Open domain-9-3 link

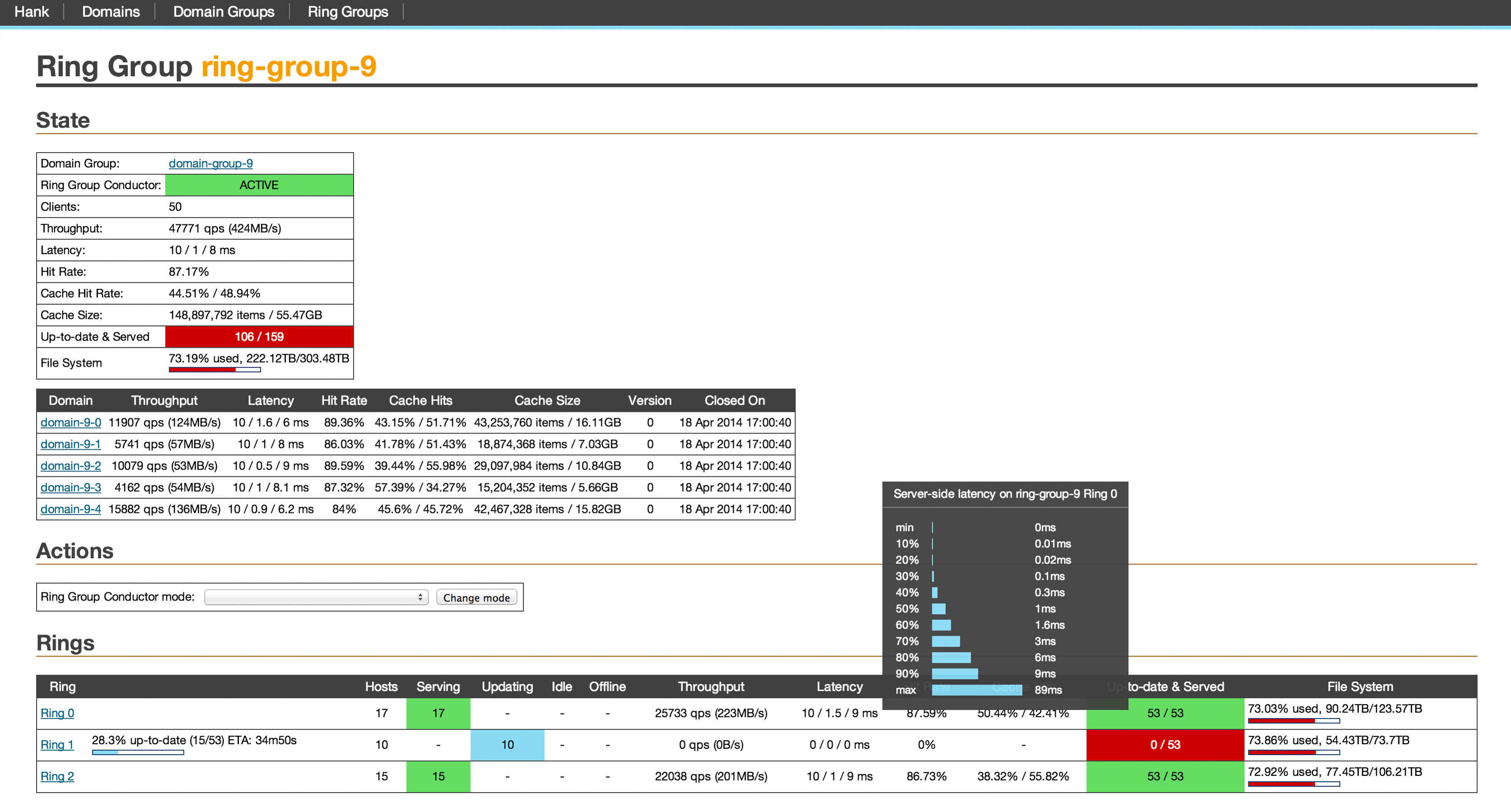(70, 487)
